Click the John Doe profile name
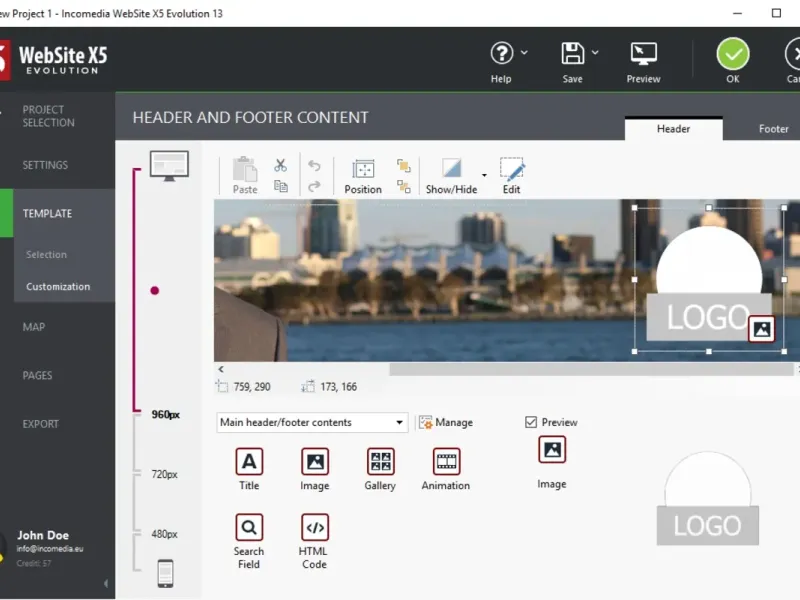Screen dimensions: 800x600 click(x=43, y=535)
